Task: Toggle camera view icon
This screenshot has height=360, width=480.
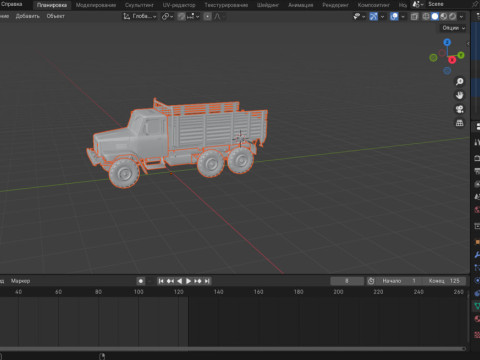Action: (460, 109)
